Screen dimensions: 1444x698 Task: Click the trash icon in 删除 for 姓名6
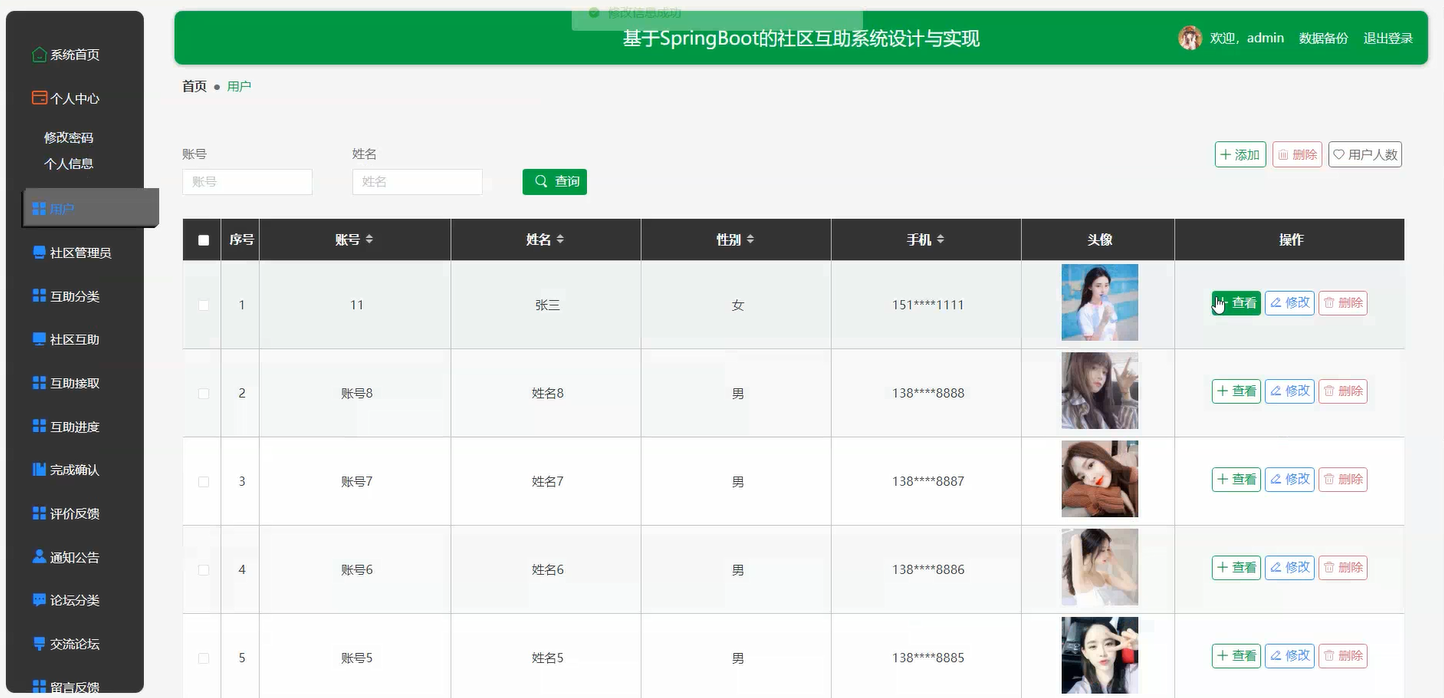1329,568
